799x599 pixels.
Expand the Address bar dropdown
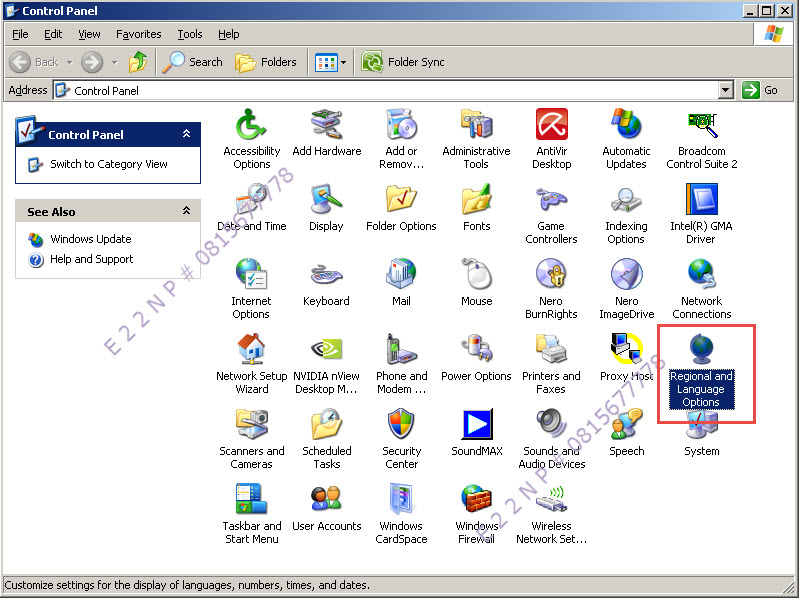click(726, 91)
